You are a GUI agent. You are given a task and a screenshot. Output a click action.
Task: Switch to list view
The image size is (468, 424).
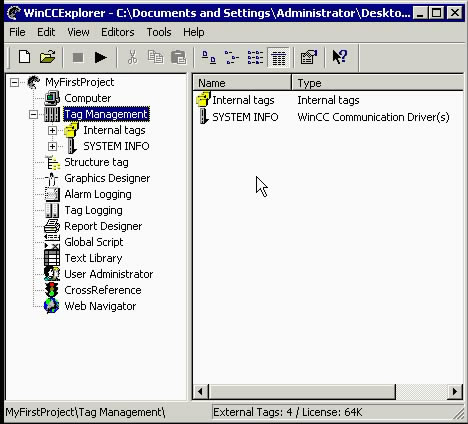(x=255, y=57)
